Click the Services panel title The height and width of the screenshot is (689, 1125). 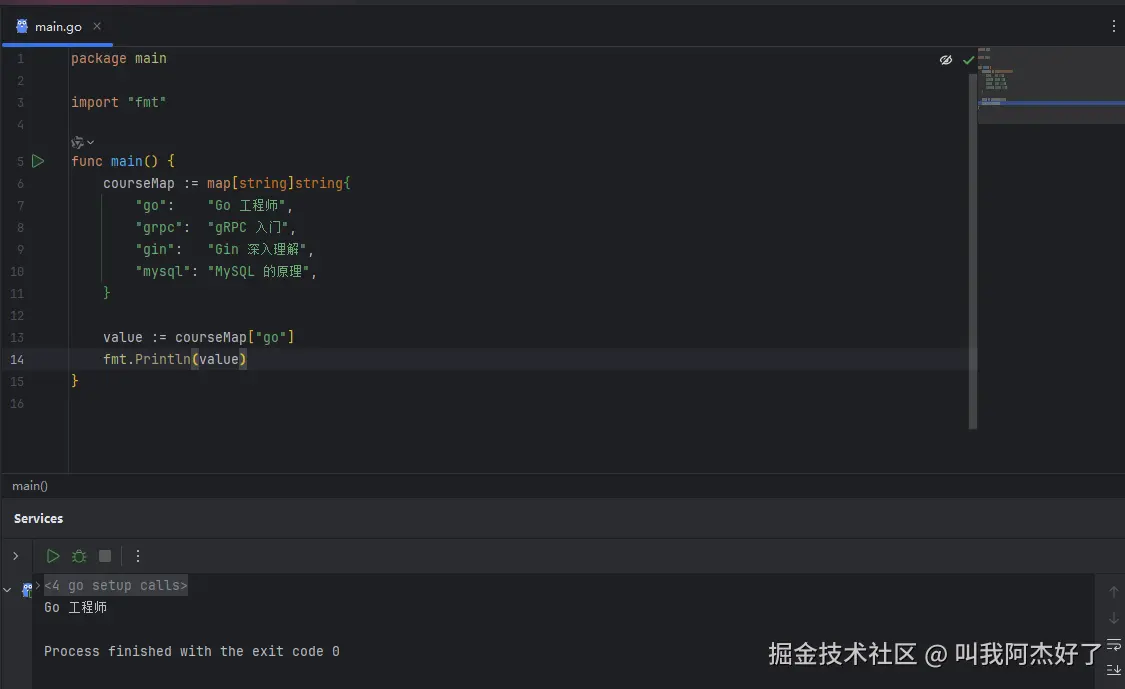pyautogui.click(x=39, y=518)
